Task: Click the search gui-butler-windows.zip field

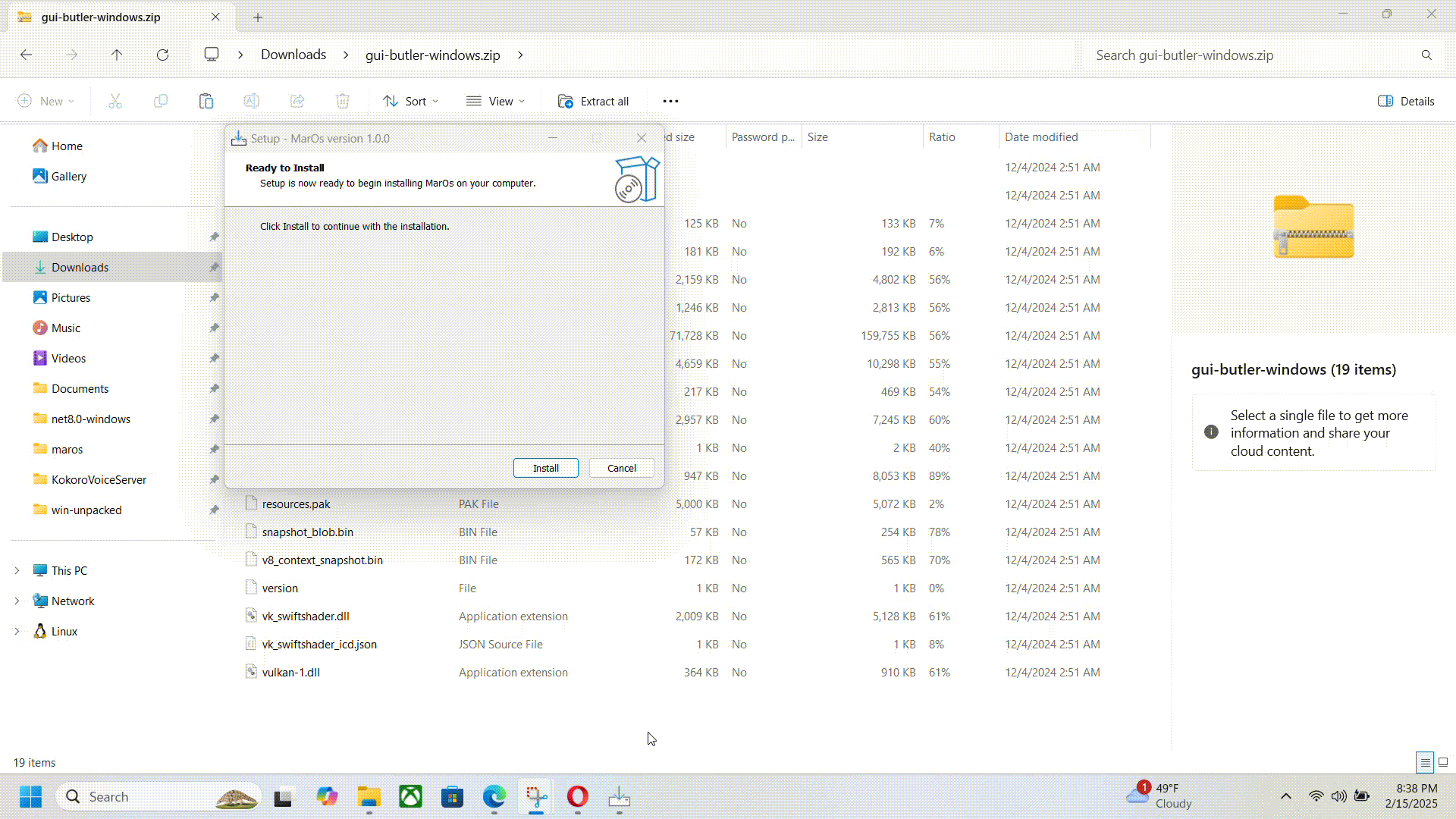Action: click(x=1251, y=55)
